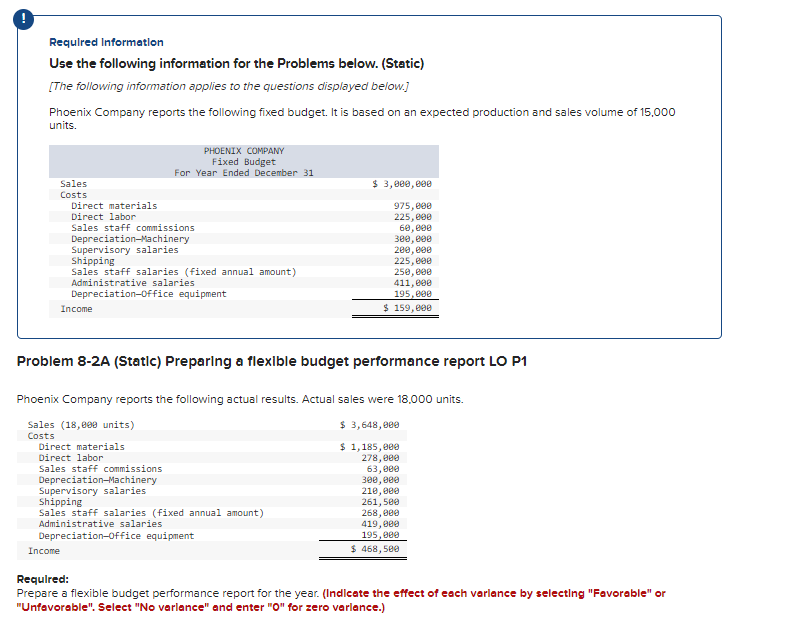The height and width of the screenshot is (623, 789).
Task: Click fixed budget Income $159,000
Action: (x=408, y=307)
